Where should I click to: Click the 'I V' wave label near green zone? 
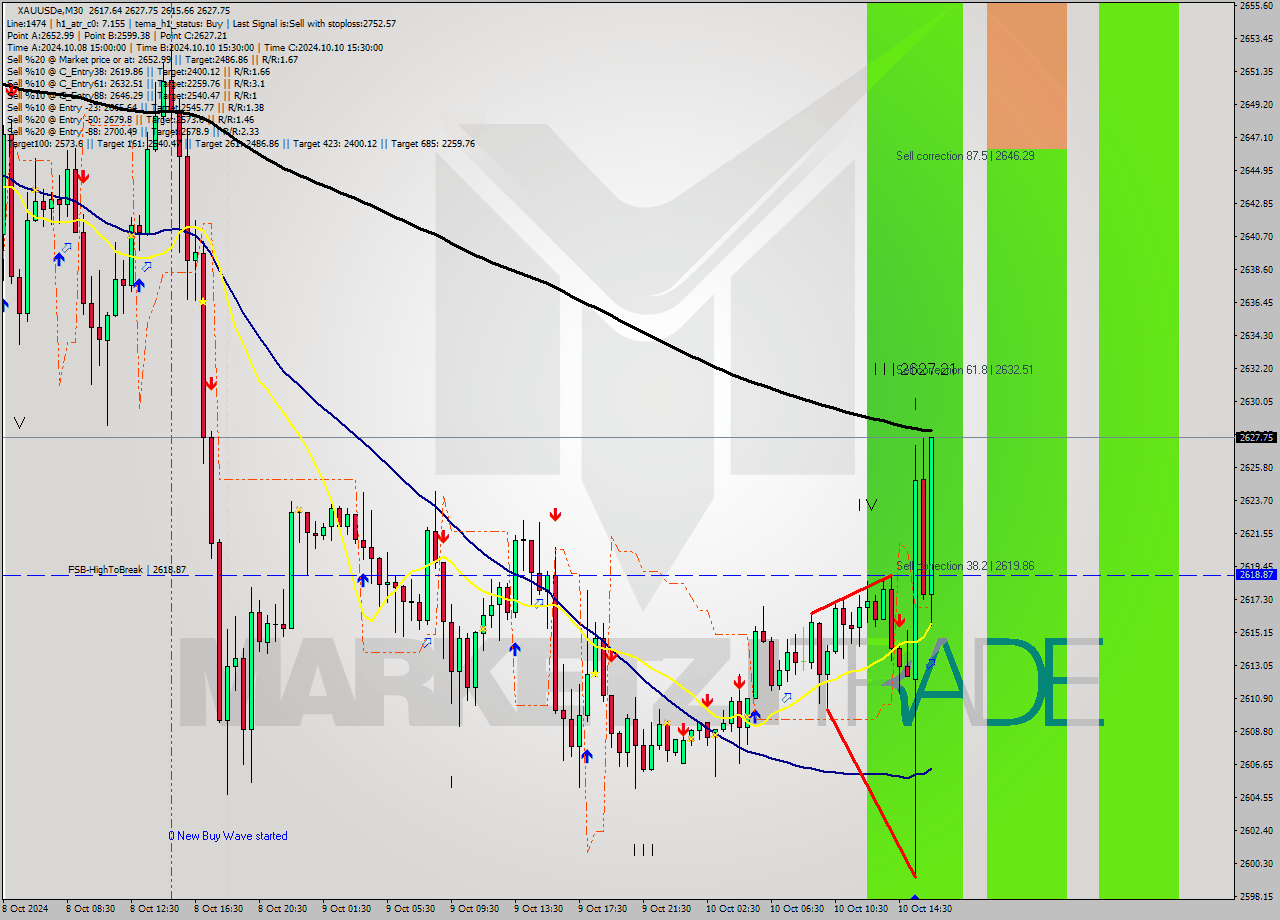click(x=867, y=505)
